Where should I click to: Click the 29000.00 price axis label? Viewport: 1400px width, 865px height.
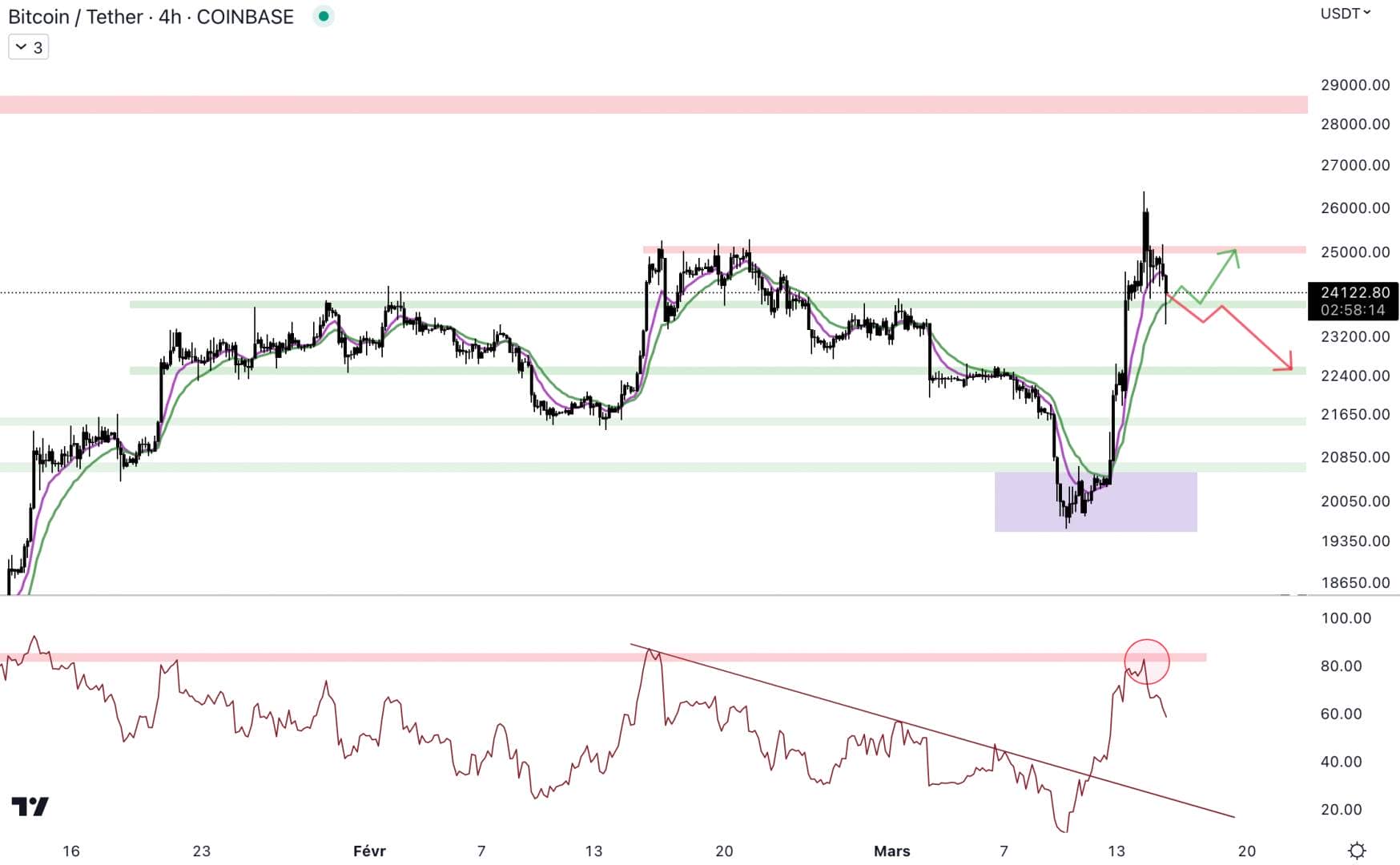point(1354,85)
